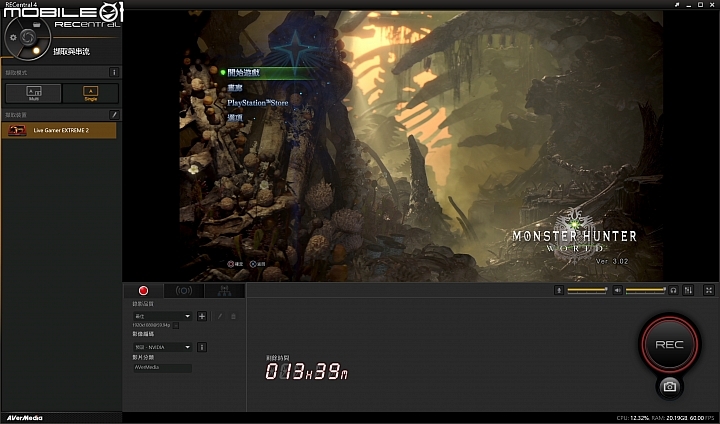720x424 pixels.
Task: Click the CPU usage status text
Action: click(633, 418)
